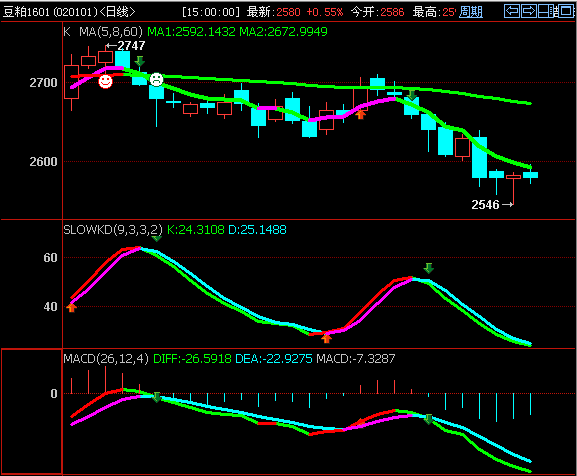This screenshot has height=476, width=577.
Task: Click the K:24.3108 readout
Action: click(x=196, y=230)
